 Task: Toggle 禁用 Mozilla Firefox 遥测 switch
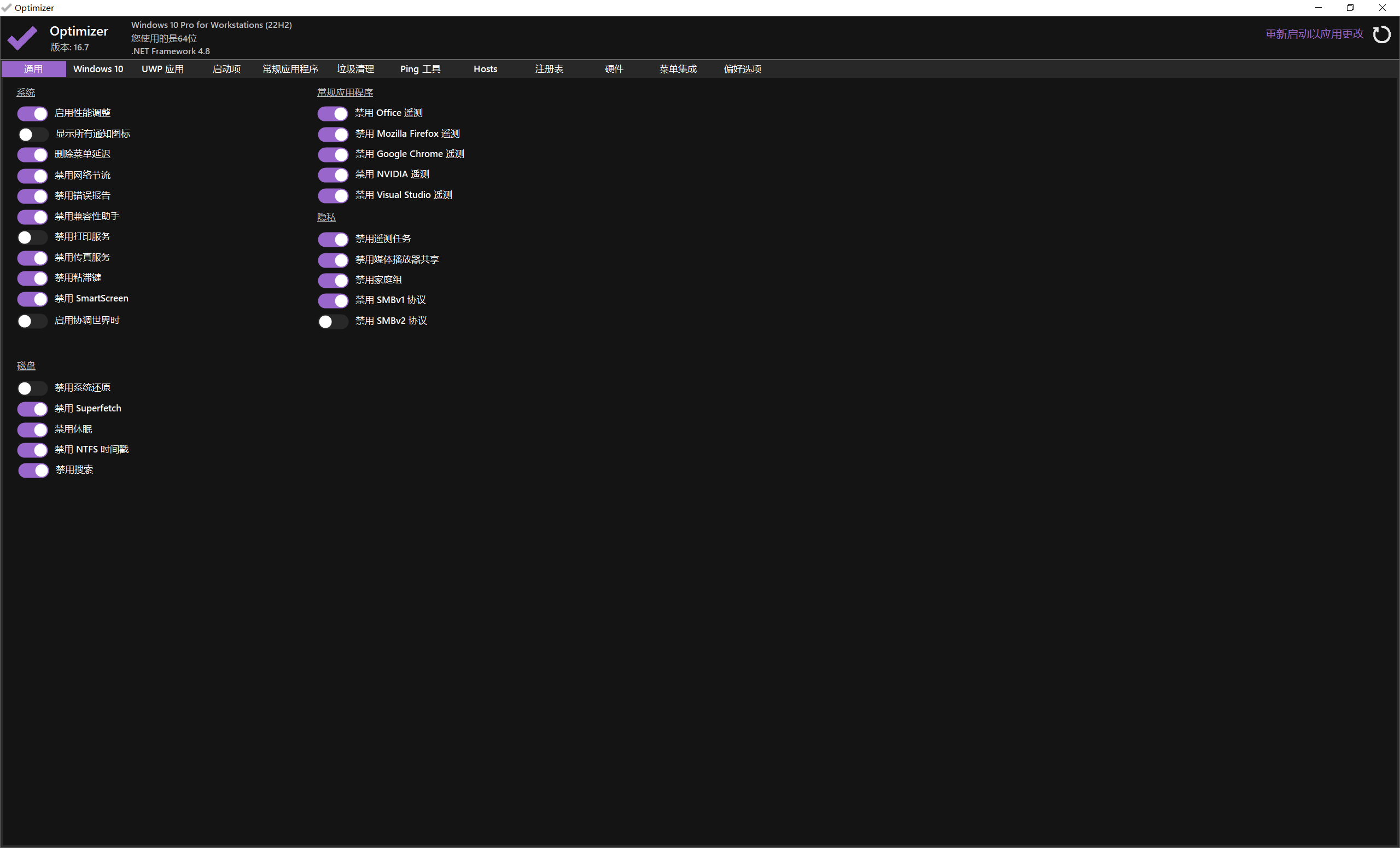(333, 134)
